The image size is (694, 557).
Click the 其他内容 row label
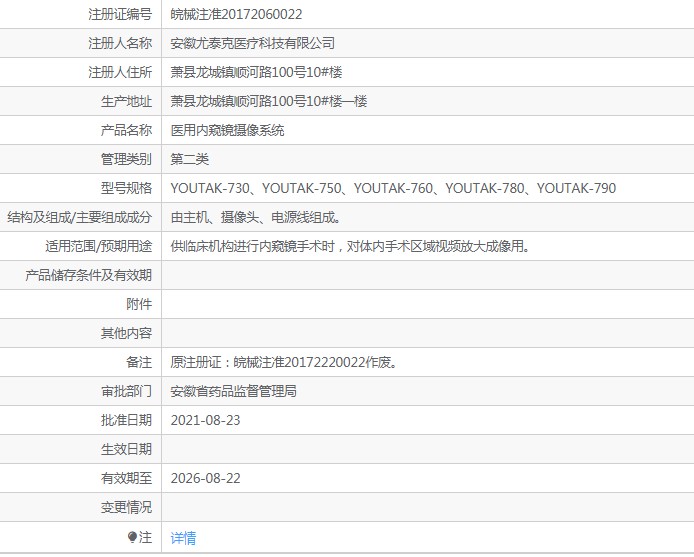click(x=126, y=333)
